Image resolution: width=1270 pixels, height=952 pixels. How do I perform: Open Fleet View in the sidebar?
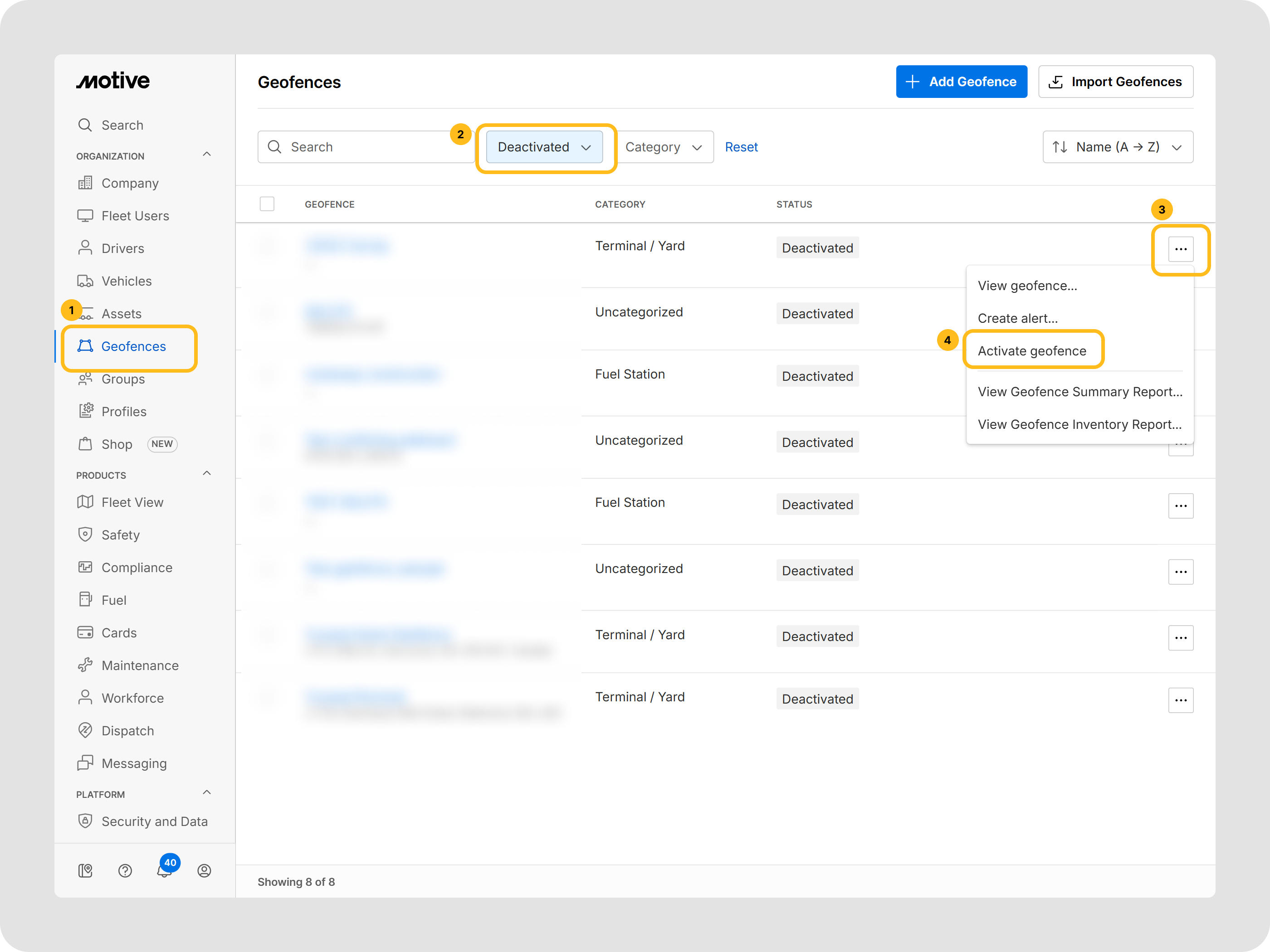coord(132,502)
